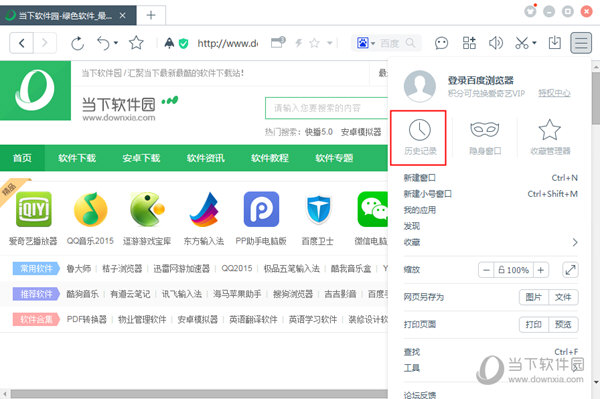This screenshot has width=600, height=399.
Task: Click the 百度卫士 shield app icon
Action: [x=318, y=209]
